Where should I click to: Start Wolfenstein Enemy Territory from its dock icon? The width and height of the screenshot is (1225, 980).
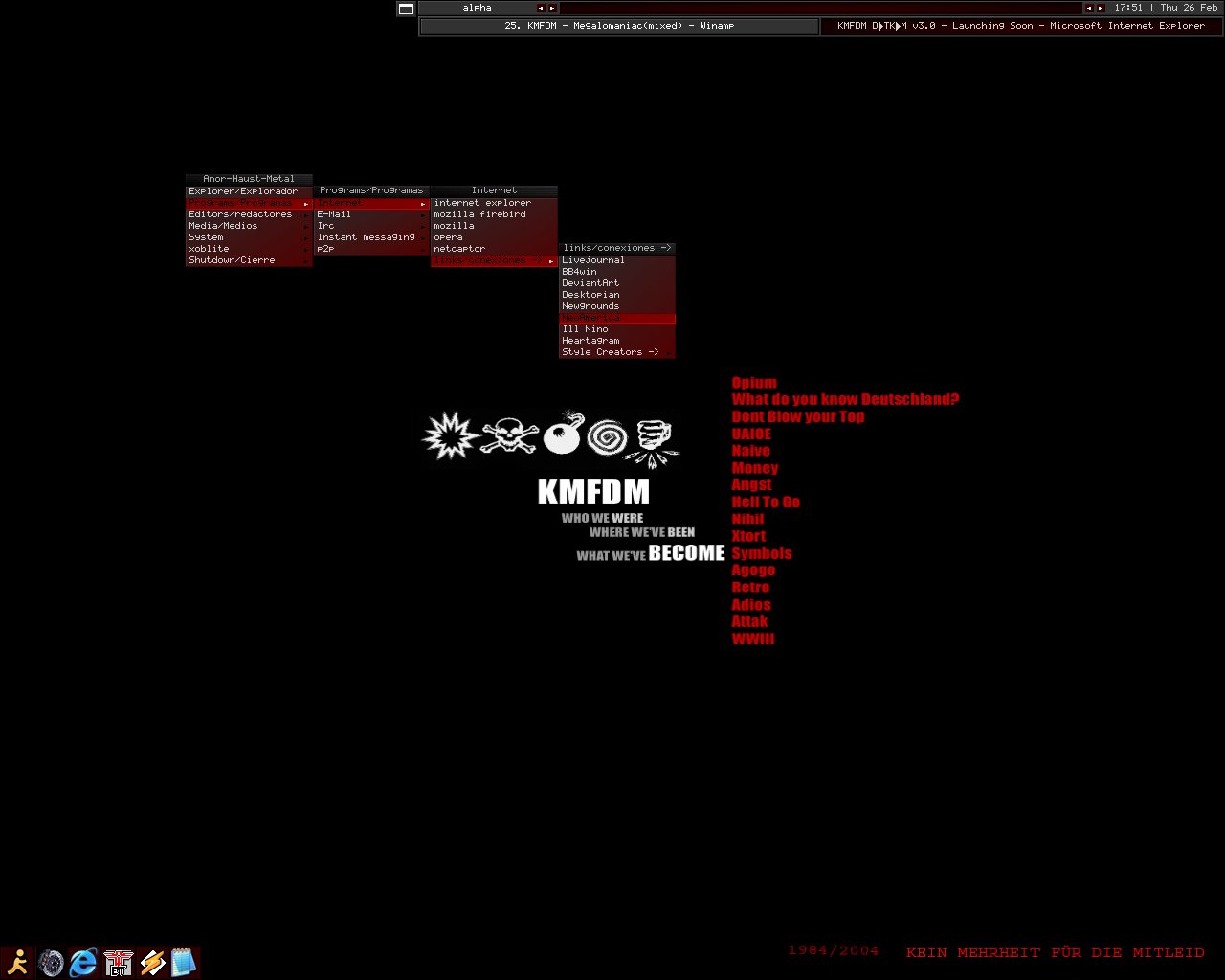point(118,962)
